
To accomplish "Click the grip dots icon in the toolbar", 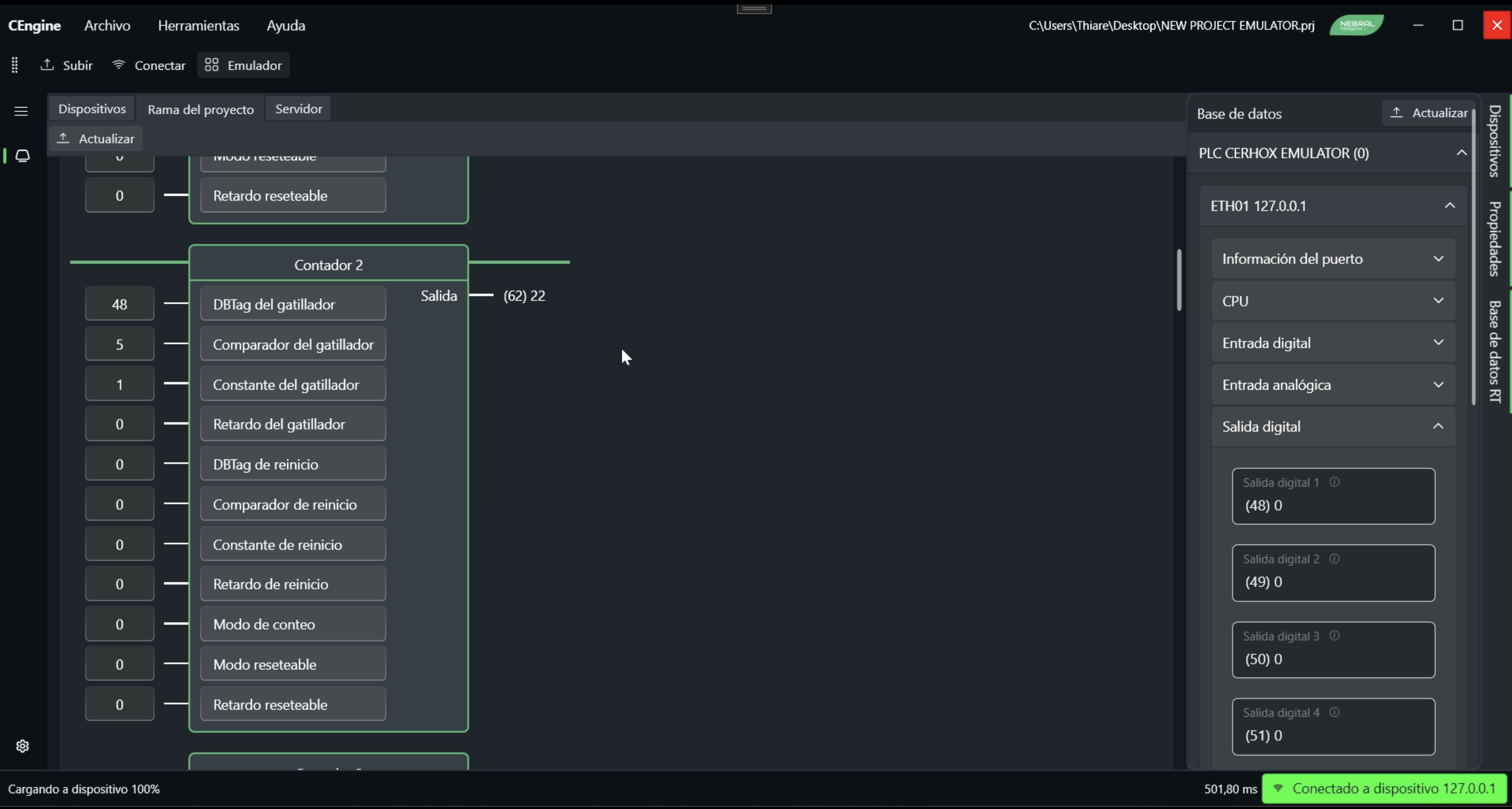I will tap(15, 65).
